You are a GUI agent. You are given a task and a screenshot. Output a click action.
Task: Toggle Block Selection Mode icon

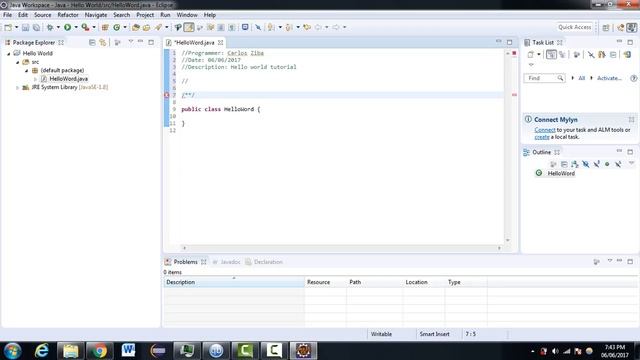tap(221, 27)
